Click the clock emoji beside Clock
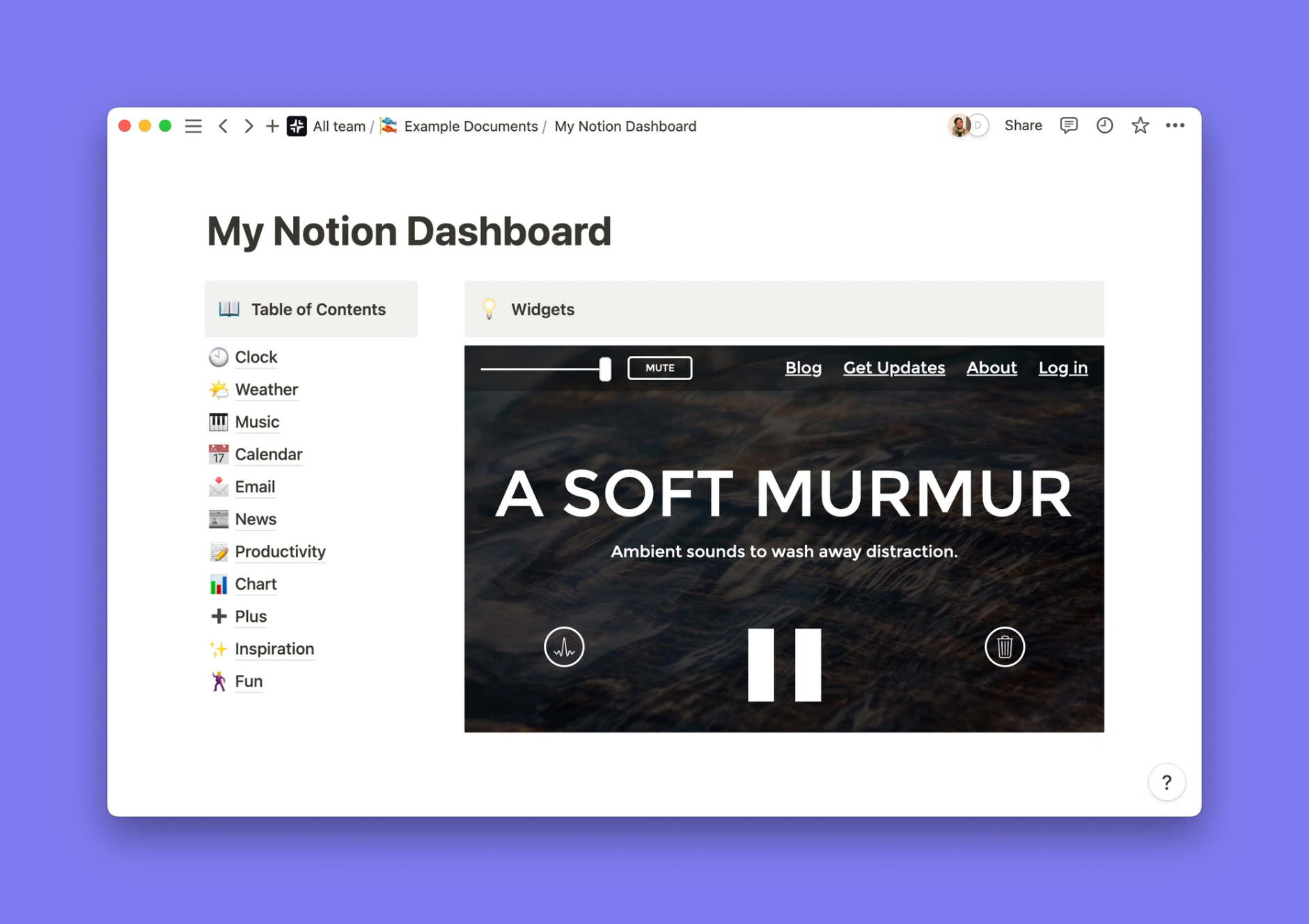1309x924 pixels. tap(219, 357)
